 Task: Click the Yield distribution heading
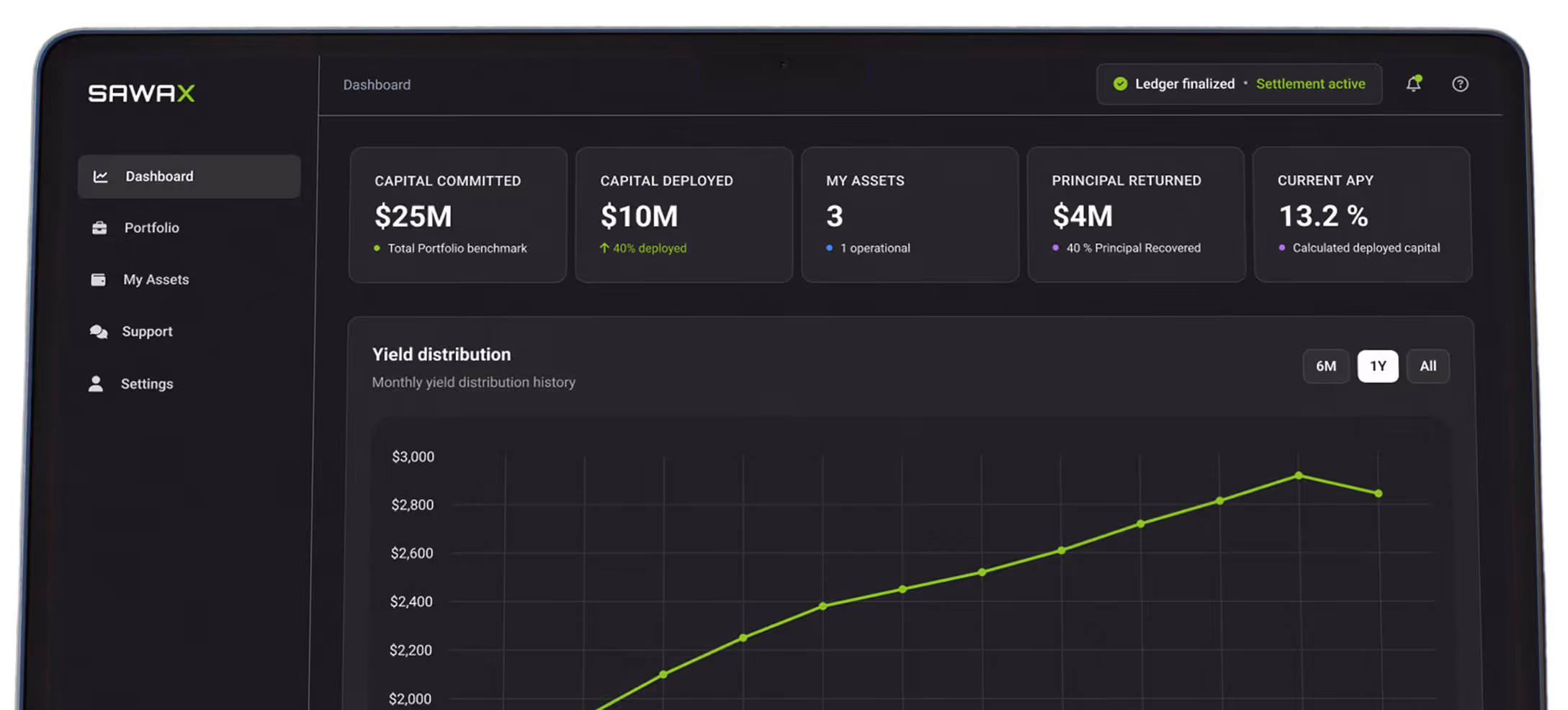click(x=442, y=354)
